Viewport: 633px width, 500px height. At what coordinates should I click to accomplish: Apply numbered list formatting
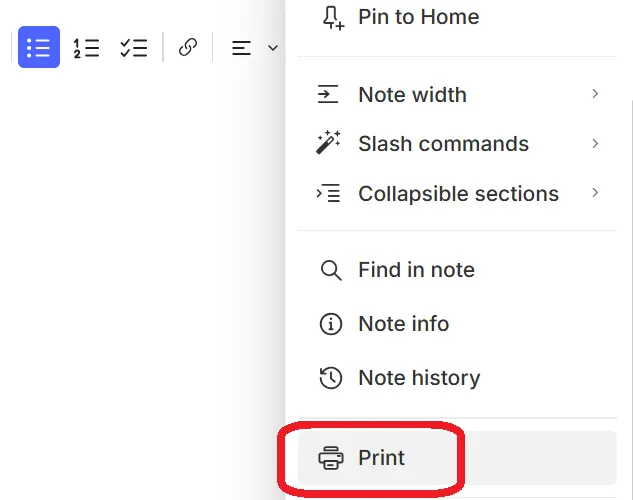(x=86, y=48)
